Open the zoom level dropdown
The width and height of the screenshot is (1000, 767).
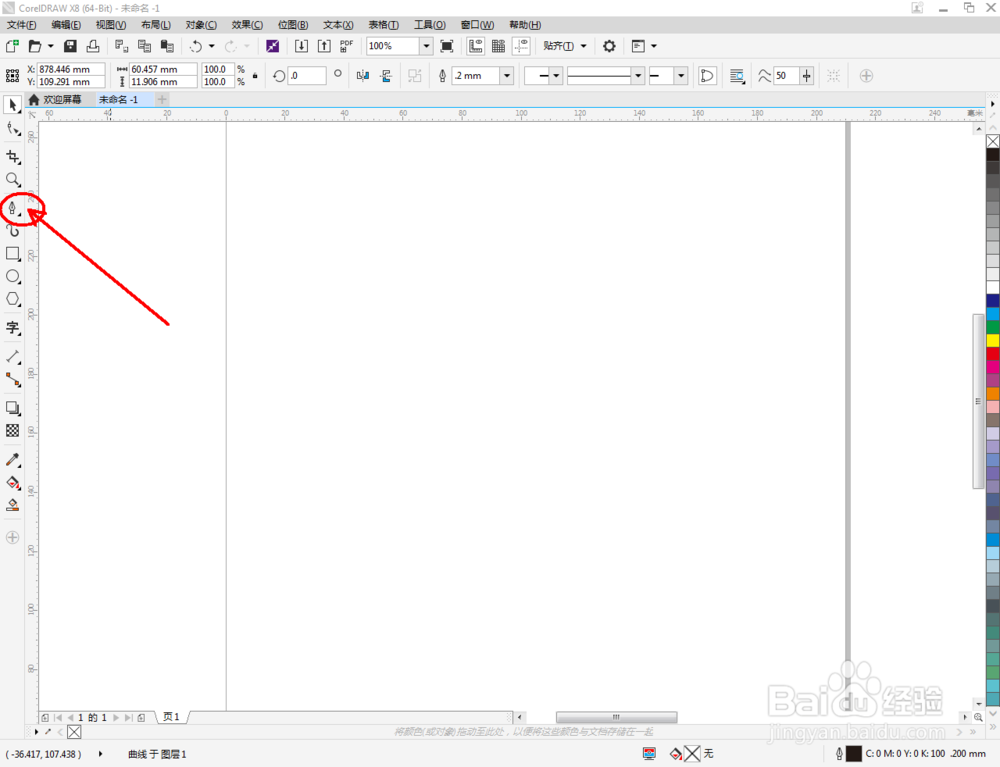point(426,46)
